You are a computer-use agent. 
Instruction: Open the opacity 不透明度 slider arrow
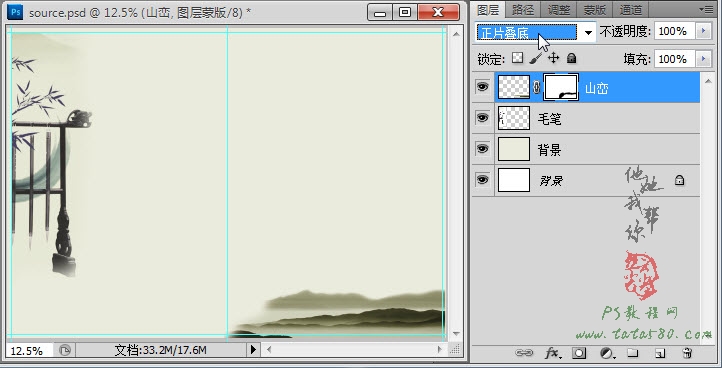coord(703,31)
